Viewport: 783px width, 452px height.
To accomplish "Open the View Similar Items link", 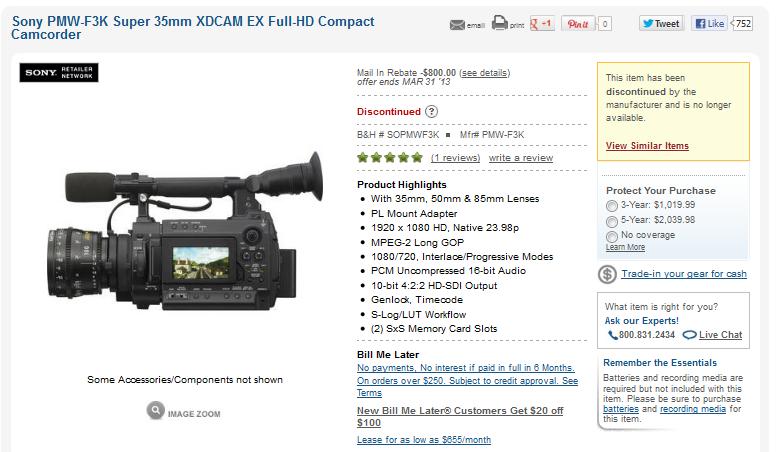I will coord(647,146).
